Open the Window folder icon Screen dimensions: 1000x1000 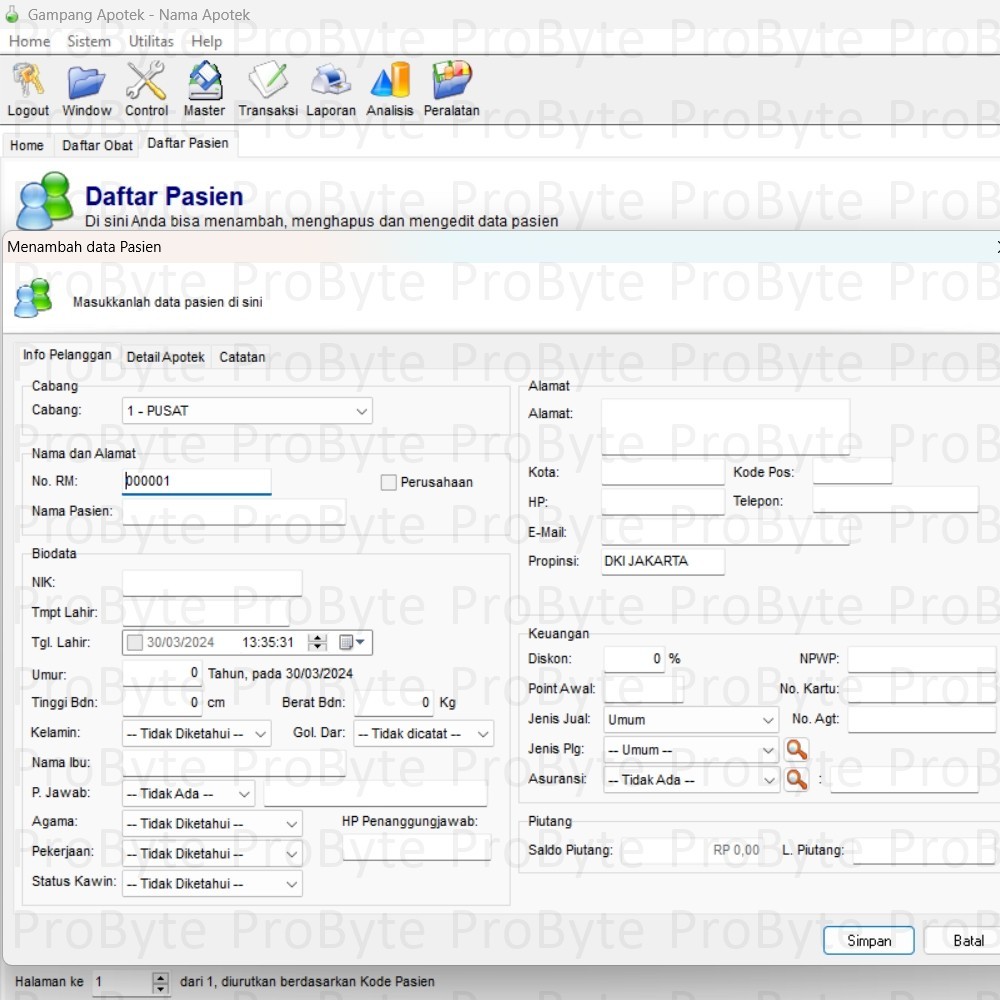87,82
